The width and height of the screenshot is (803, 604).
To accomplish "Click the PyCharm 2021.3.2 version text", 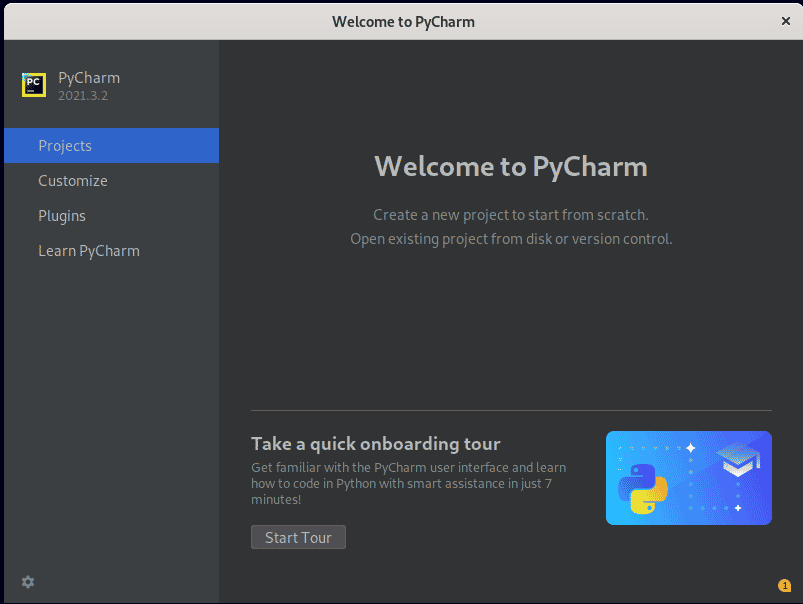I will (83, 96).
